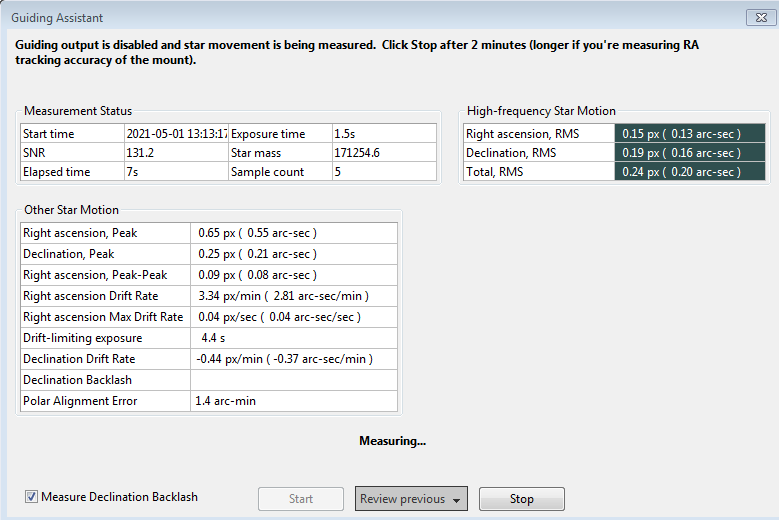The height and width of the screenshot is (520, 779).
Task: Click the Star mass value cell
Action: point(384,152)
